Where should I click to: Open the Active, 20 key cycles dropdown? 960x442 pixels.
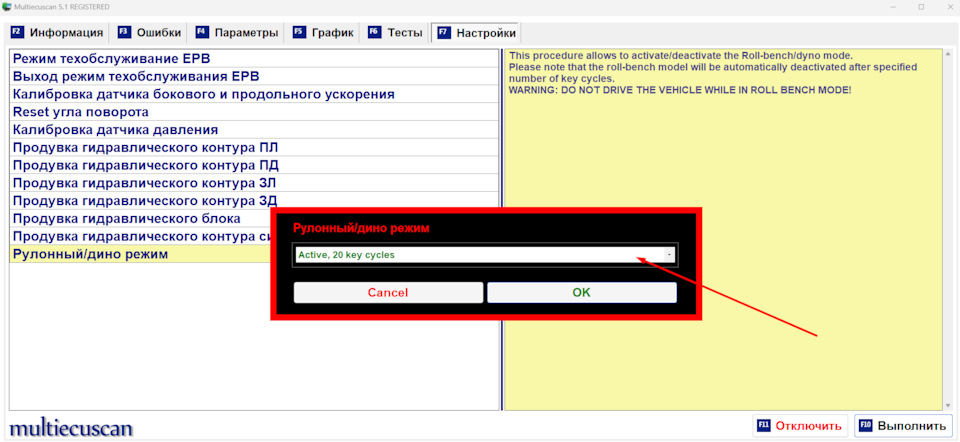coord(485,255)
